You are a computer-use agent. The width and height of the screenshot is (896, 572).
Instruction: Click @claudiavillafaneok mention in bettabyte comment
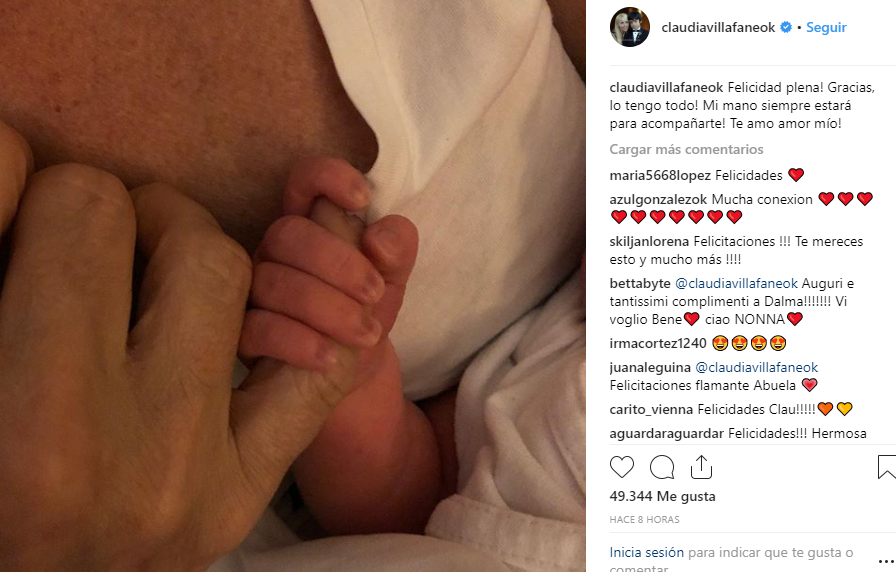click(x=737, y=283)
